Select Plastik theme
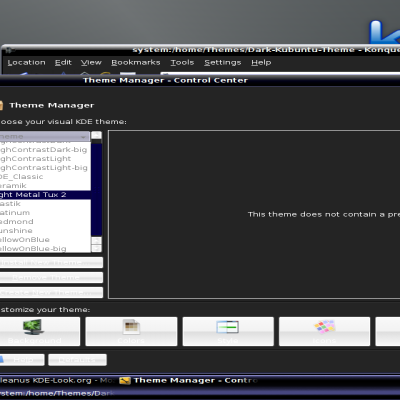Screen dimensions: 400x400 (x=45, y=204)
